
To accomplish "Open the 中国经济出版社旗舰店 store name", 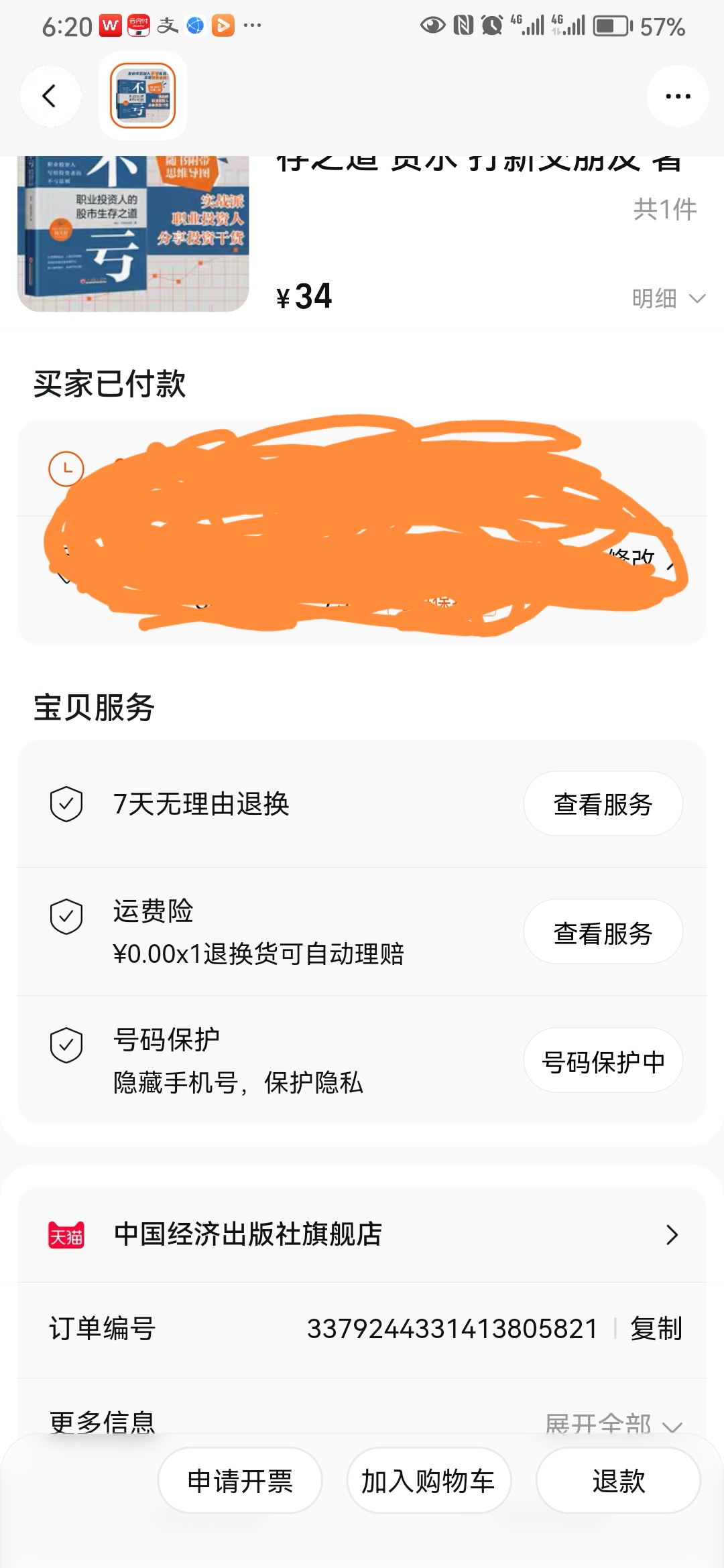I will pos(248,1235).
